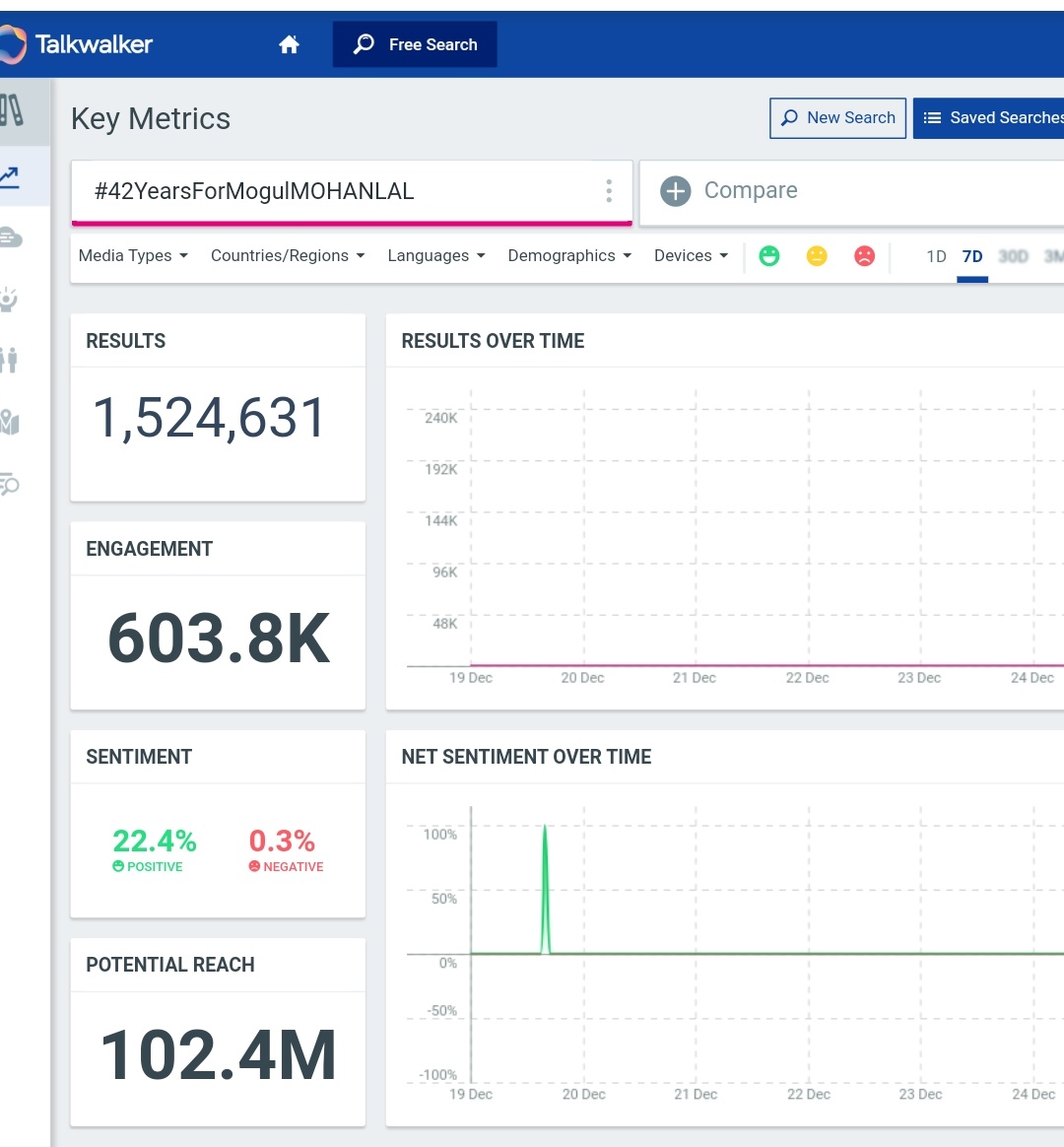Expand the Countries/Regions dropdown

coord(288,255)
